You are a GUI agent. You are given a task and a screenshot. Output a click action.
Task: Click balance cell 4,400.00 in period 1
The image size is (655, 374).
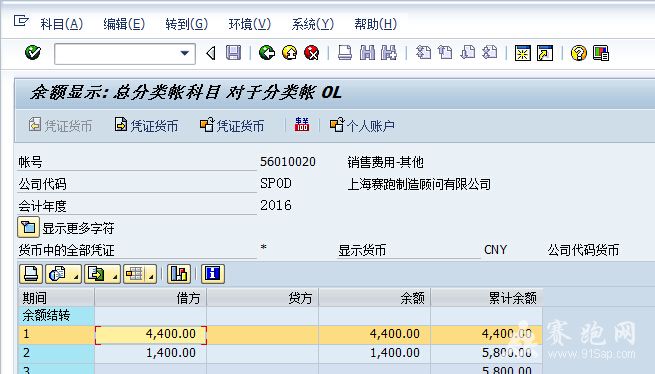click(x=374, y=334)
